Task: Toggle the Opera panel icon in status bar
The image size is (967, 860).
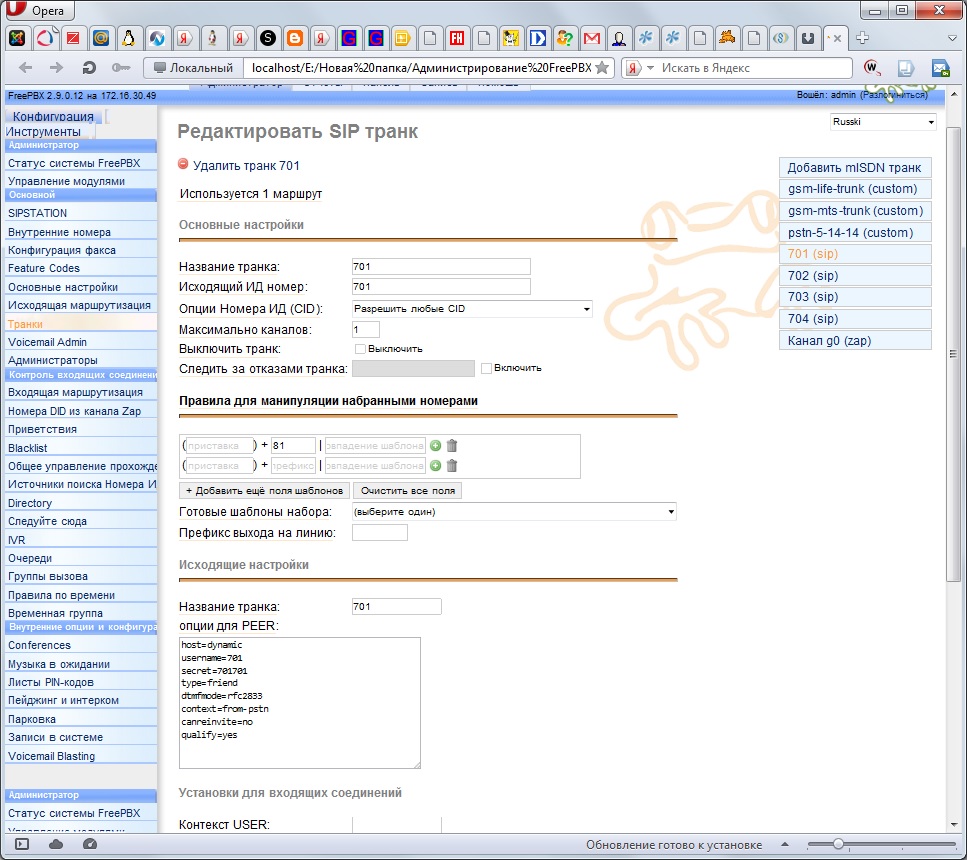Action: point(22,845)
